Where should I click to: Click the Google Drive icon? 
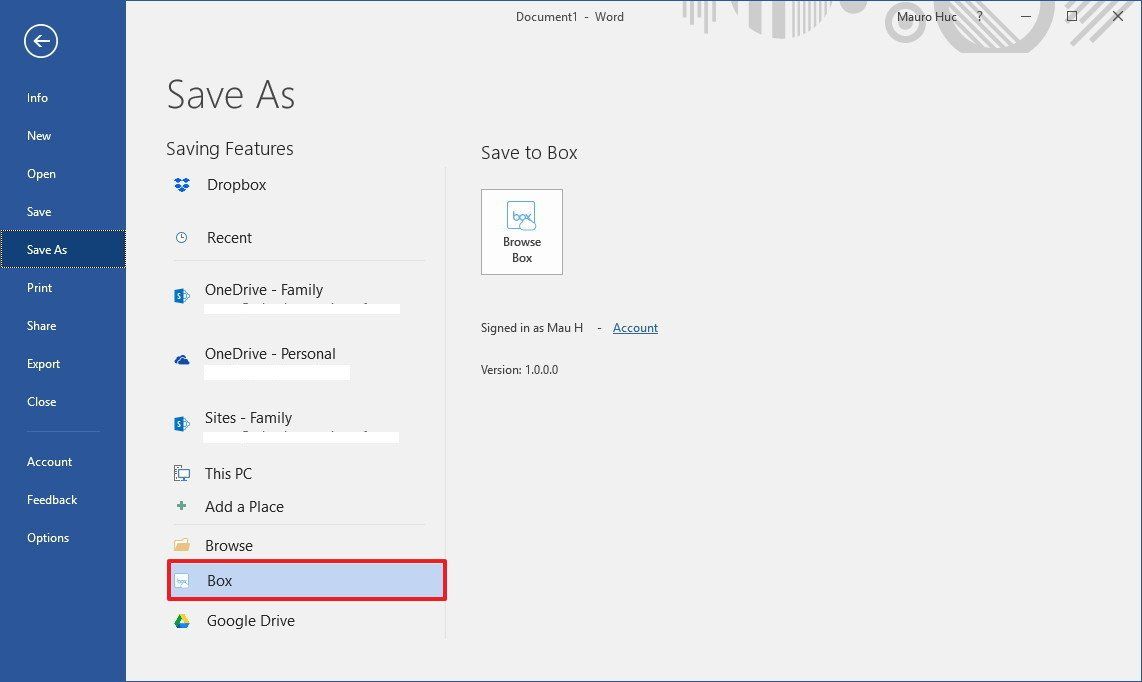point(181,620)
